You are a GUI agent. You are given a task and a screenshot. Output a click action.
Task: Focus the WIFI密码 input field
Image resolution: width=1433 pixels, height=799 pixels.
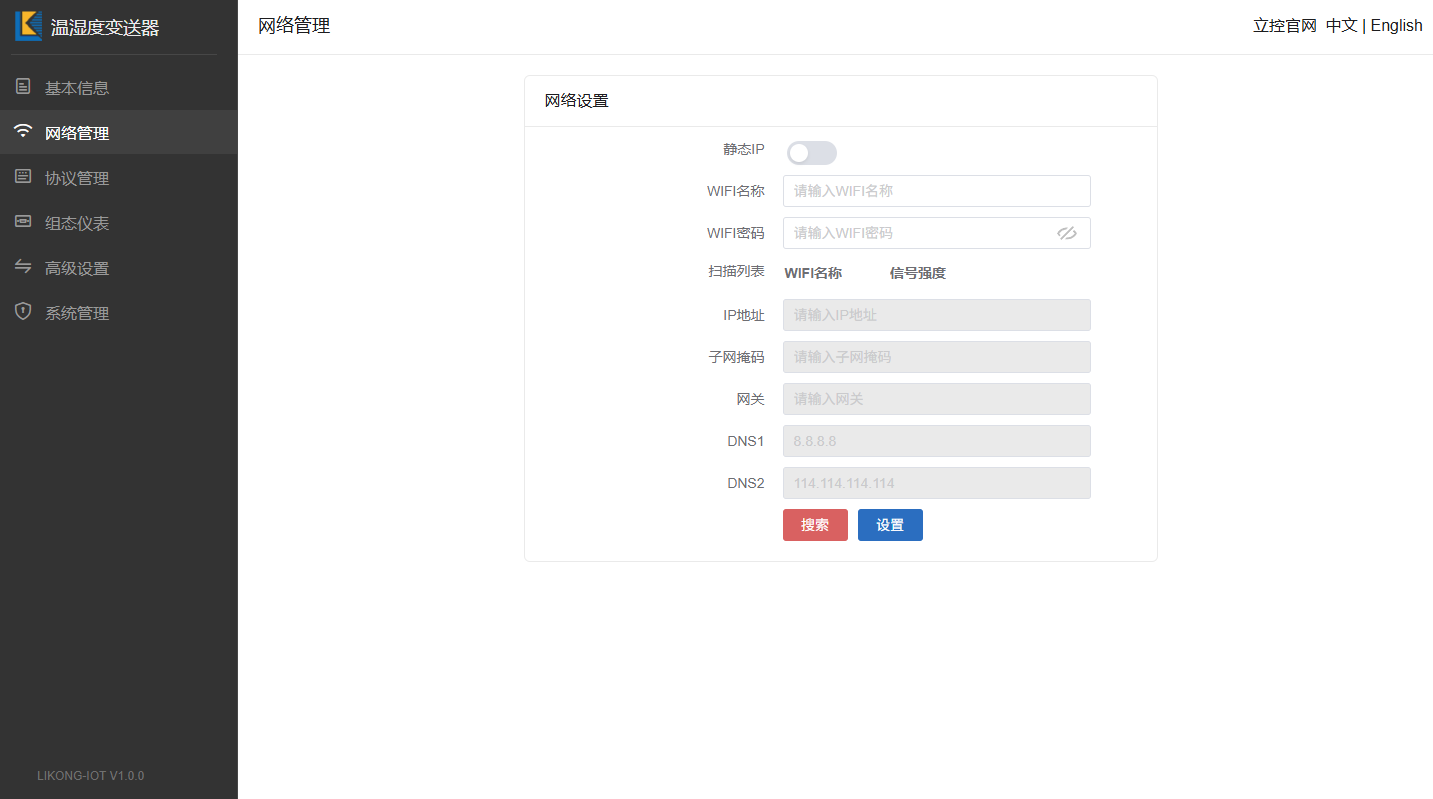[x=936, y=233]
